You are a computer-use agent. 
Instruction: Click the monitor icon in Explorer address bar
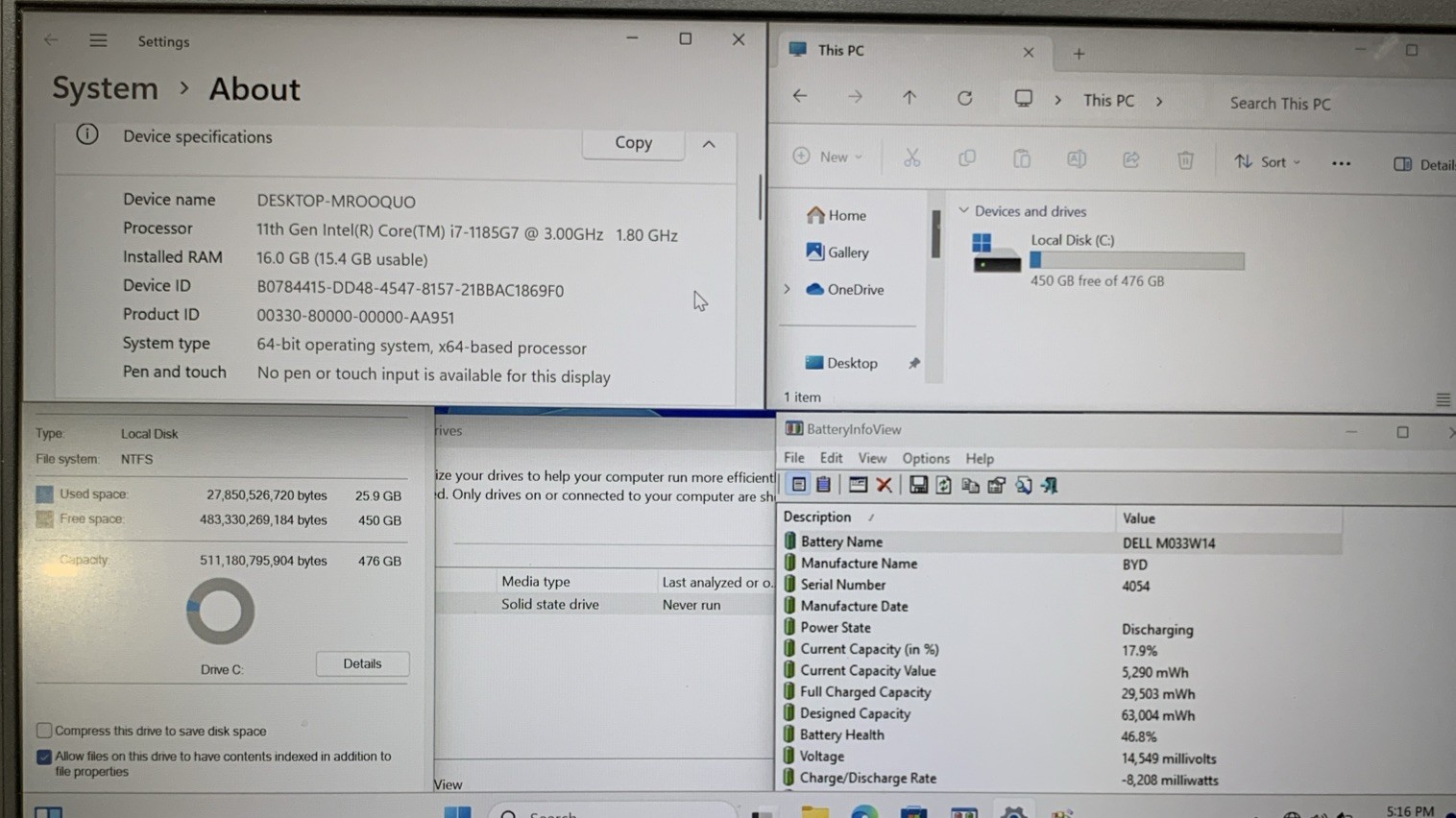[1024, 99]
